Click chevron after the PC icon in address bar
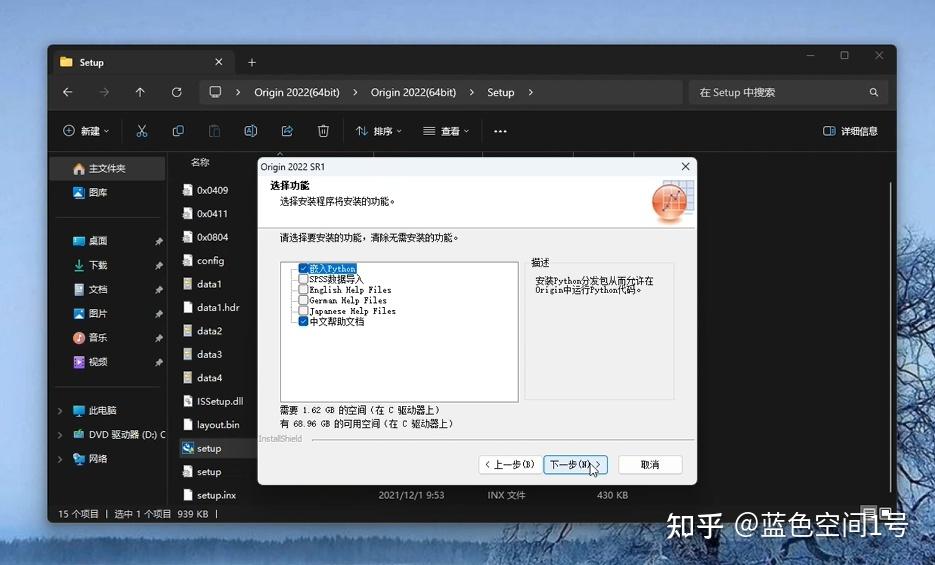The image size is (935, 565). (238, 92)
